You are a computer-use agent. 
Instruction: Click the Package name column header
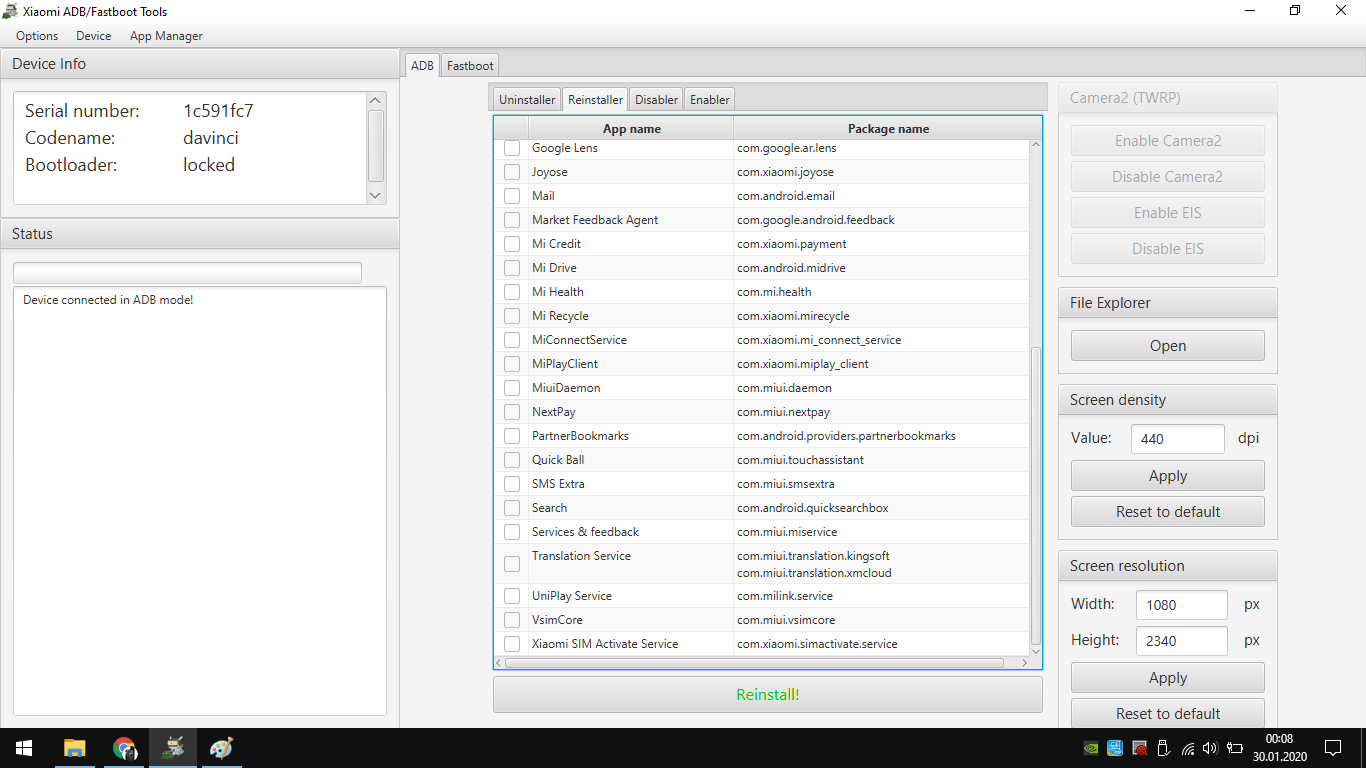click(x=888, y=128)
